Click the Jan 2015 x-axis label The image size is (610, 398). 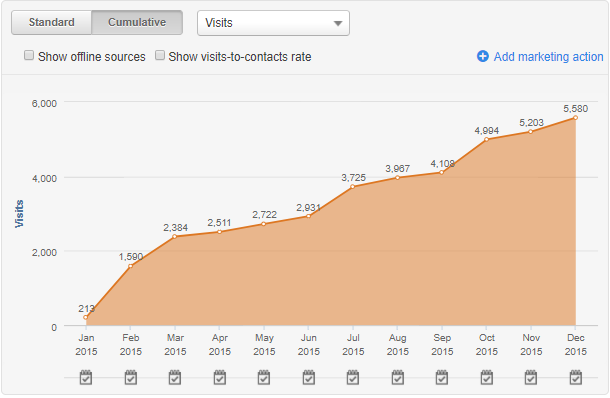click(86, 345)
